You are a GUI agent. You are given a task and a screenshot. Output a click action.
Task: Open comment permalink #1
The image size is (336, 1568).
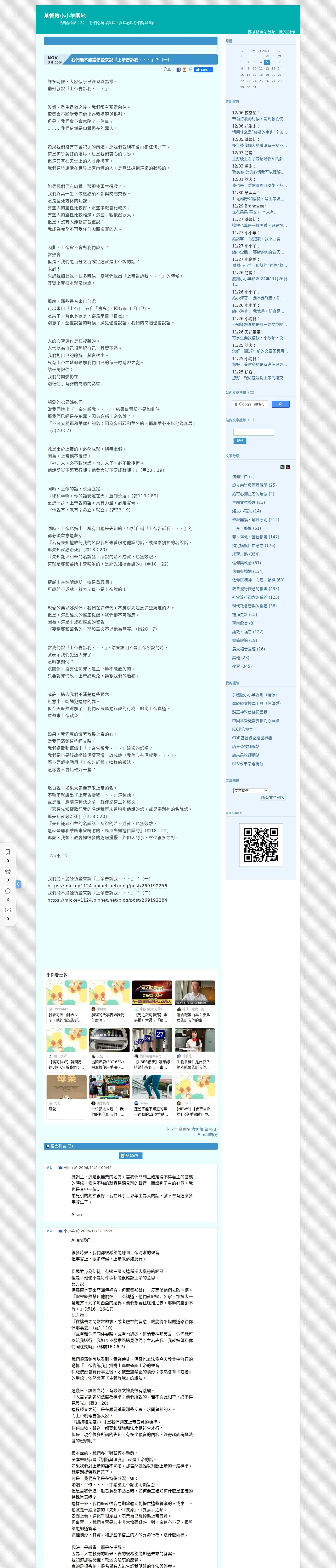[49, 1167]
